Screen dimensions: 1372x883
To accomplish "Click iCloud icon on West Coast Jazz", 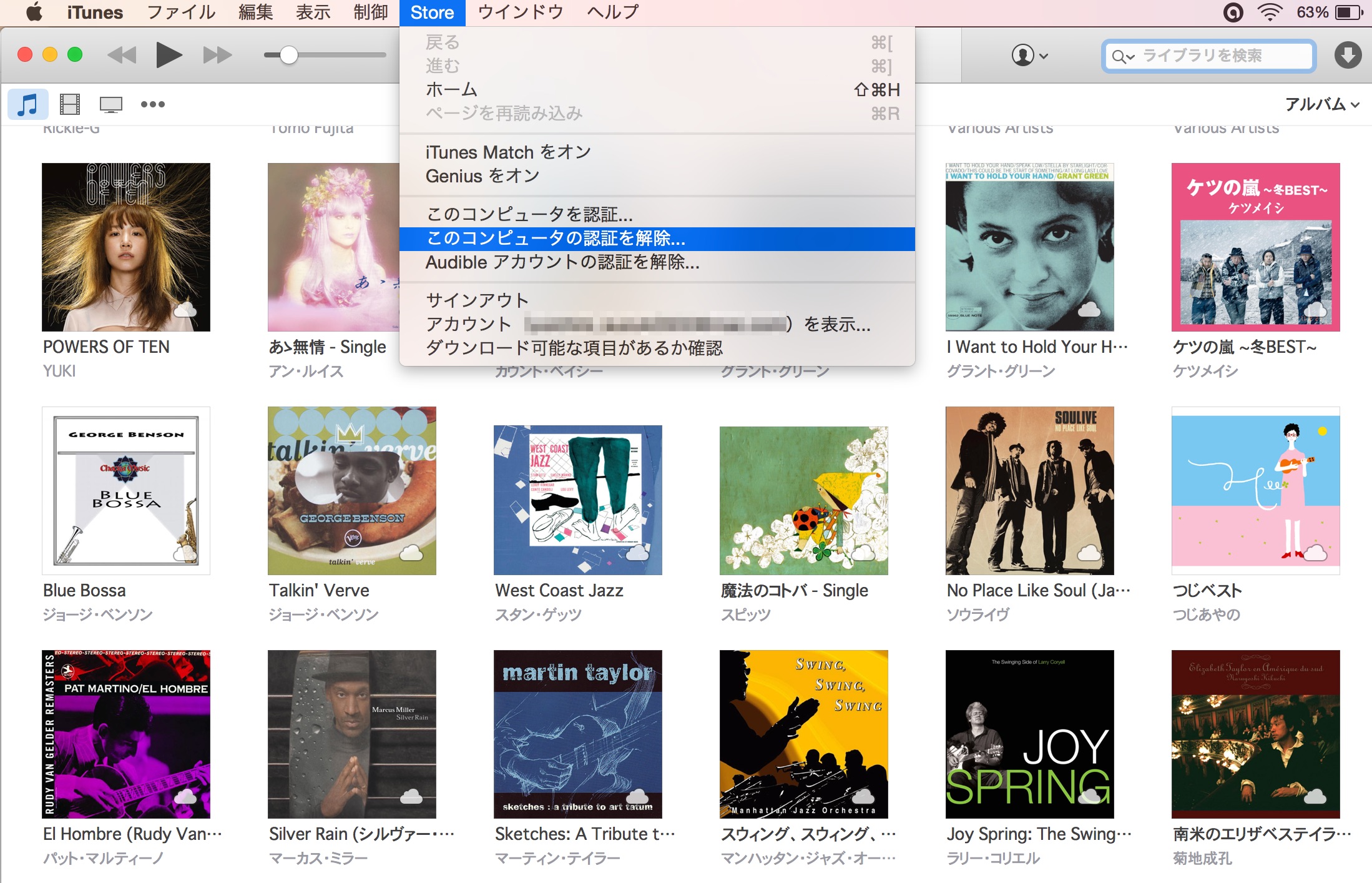I will coord(637,552).
